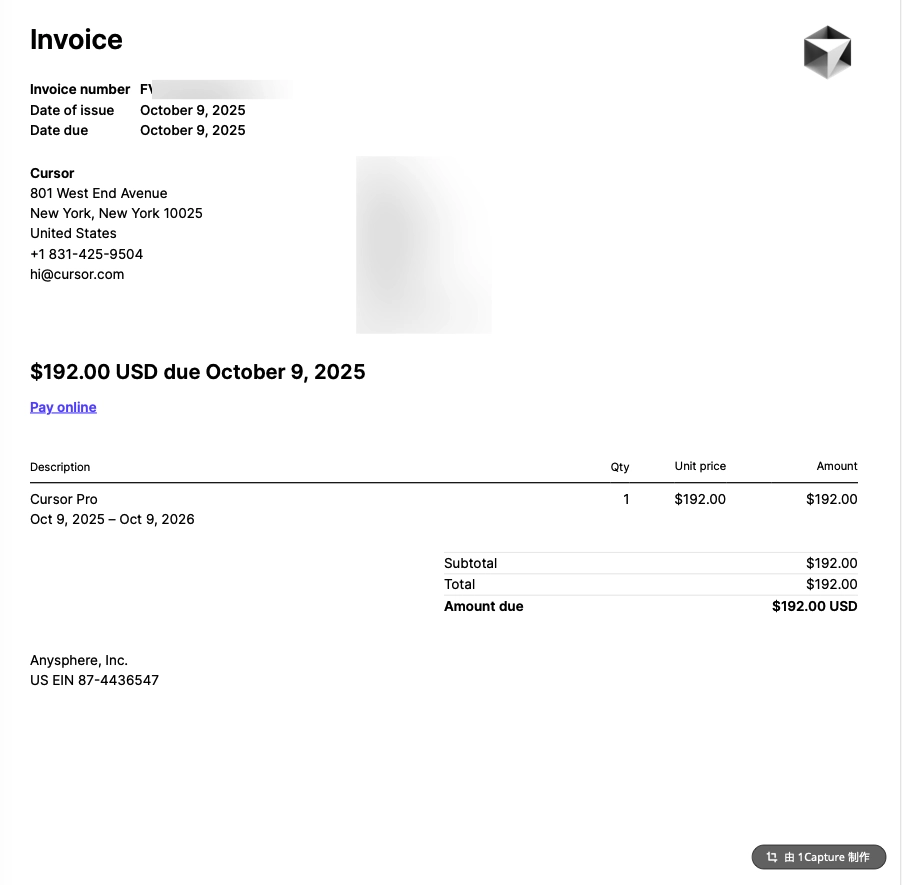Open the Pay online link
Screen dimensions: 902x885
pos(63,407)
